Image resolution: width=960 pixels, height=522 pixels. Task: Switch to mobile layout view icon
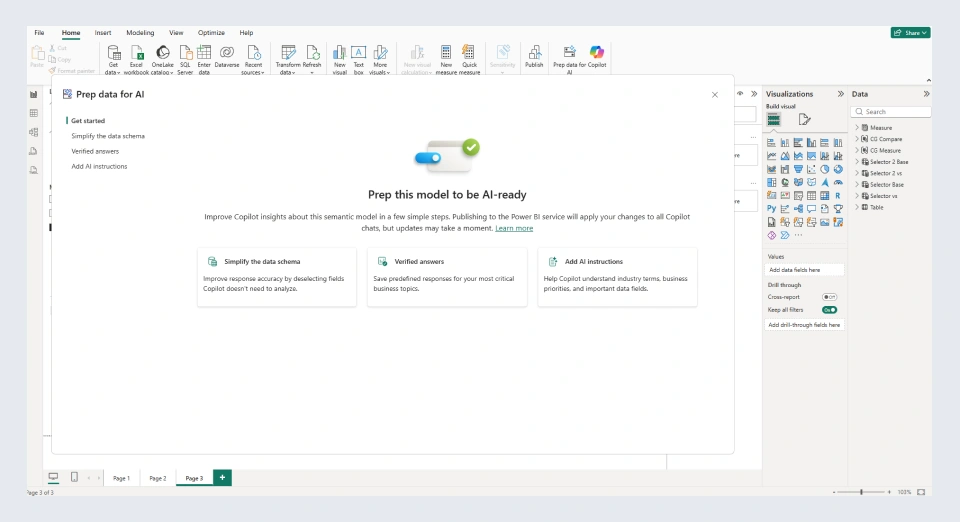tap(74, 478)
